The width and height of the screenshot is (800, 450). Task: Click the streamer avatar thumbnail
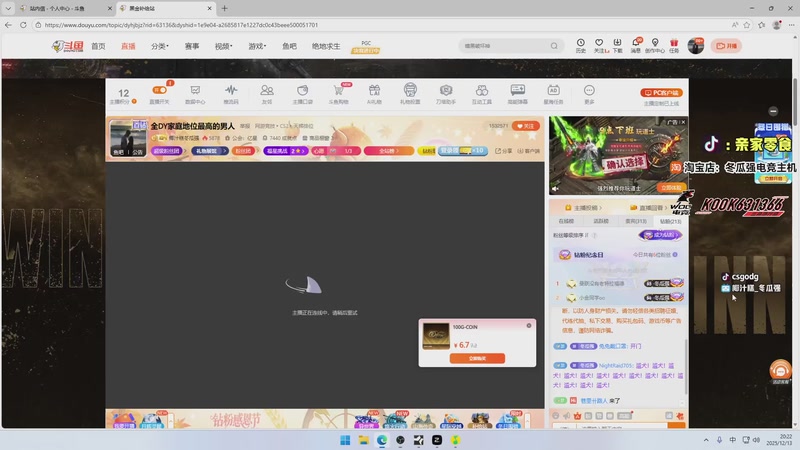128,138
